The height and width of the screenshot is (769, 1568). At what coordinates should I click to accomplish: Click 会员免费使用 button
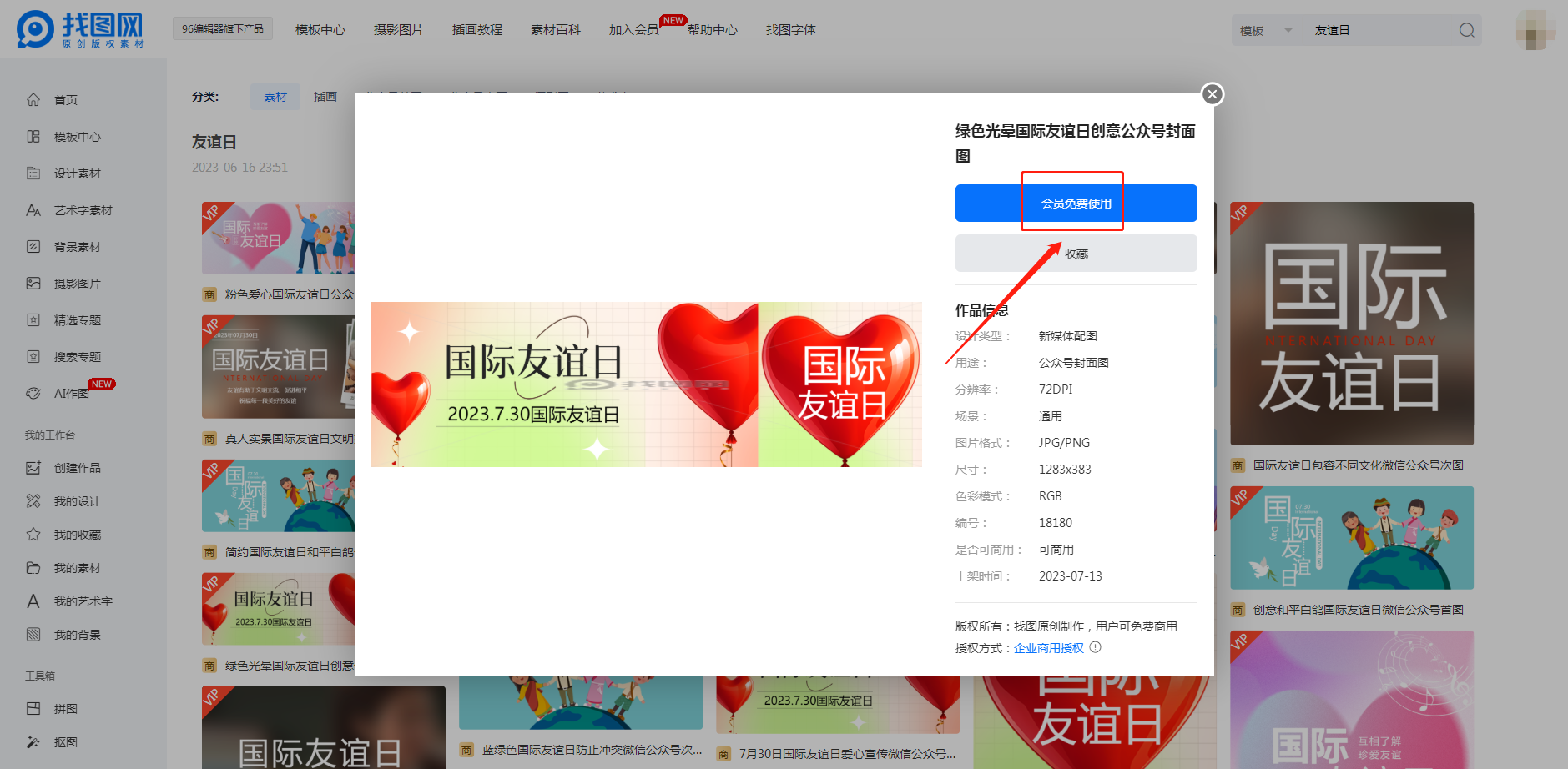point(1076,203)
